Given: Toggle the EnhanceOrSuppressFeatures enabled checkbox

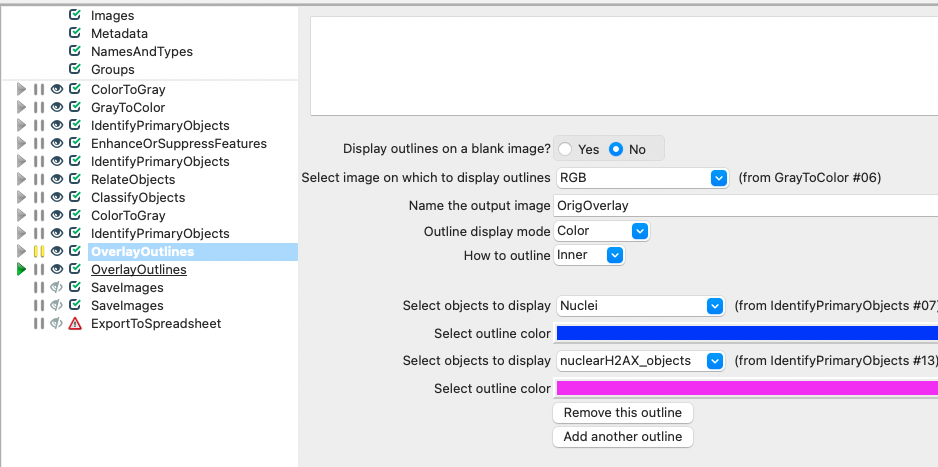Looking at the screenshot, I should coord(75,144).
